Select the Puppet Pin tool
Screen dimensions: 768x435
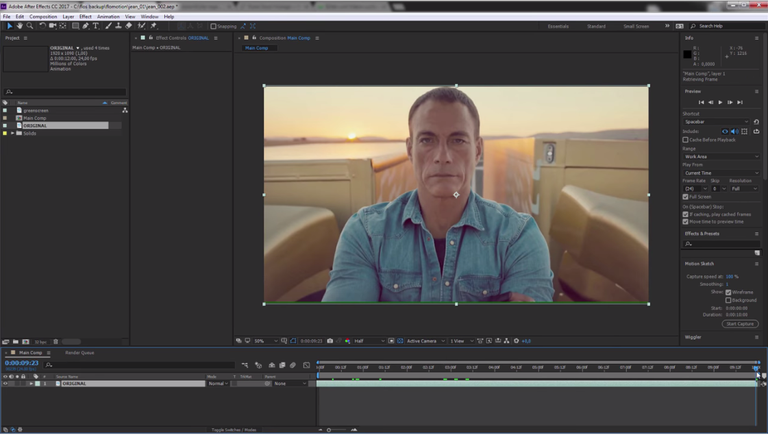pos(153,26)
